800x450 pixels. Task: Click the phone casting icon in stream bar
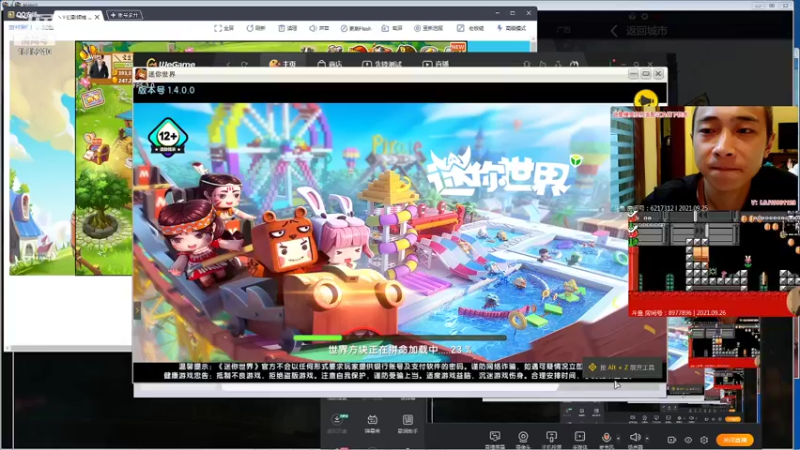click(x=551, y=437)
